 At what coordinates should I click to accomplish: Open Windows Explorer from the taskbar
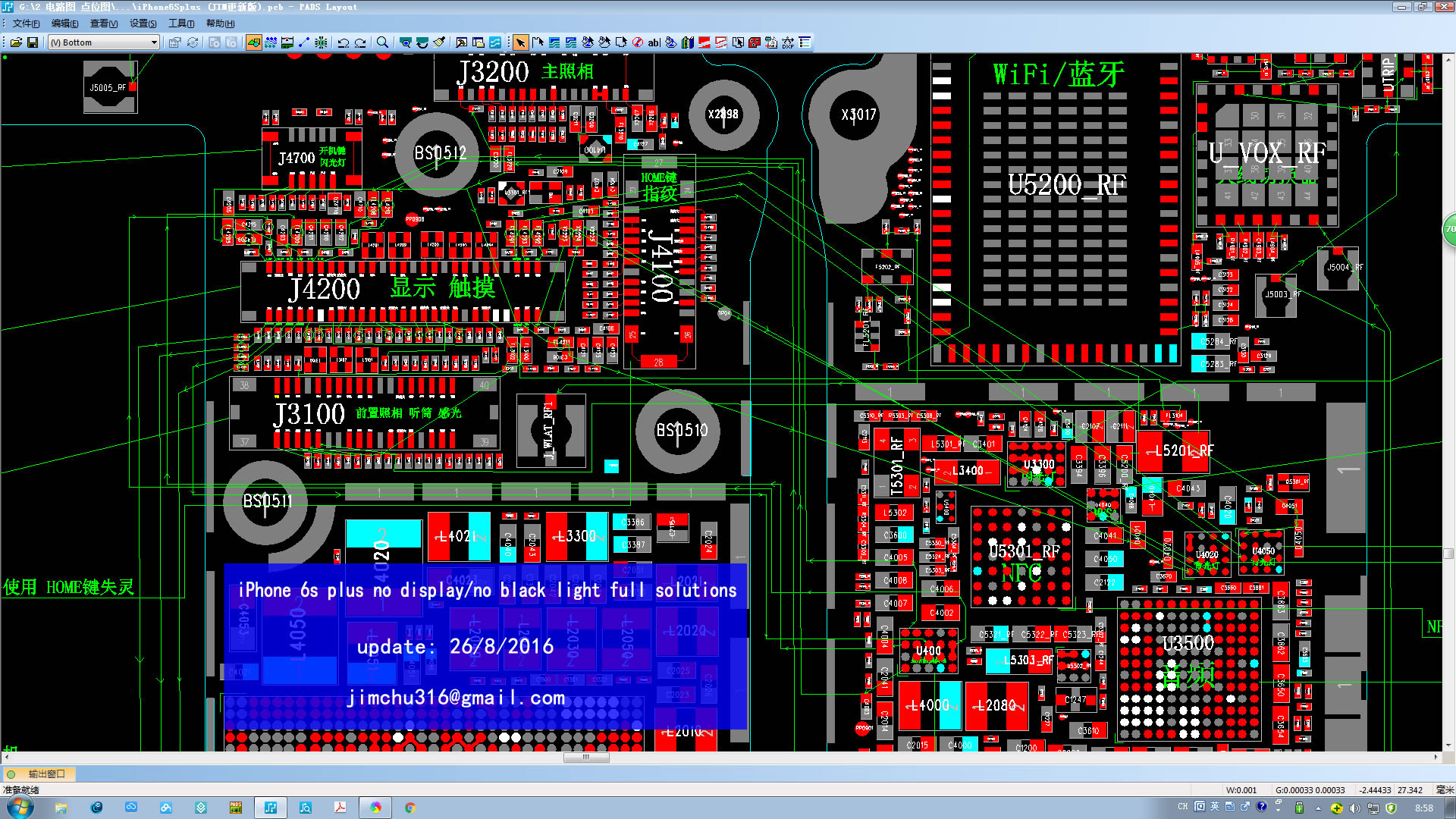pos(61,808)
